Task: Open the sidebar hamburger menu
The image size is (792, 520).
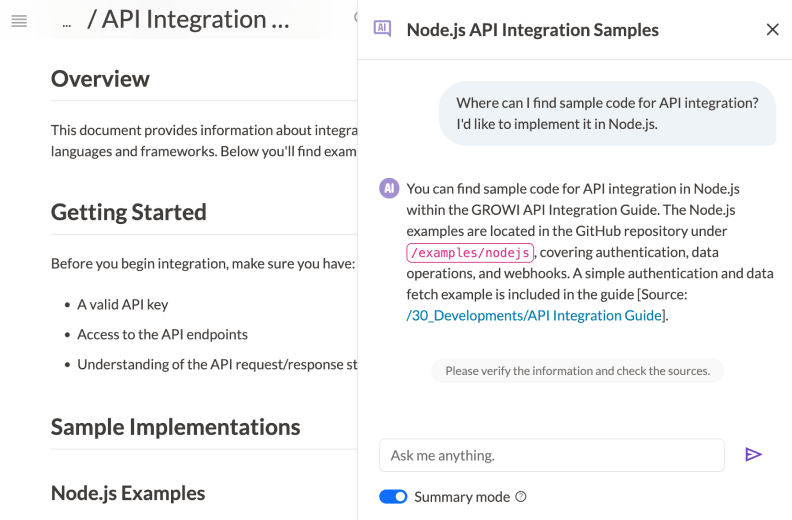Action: tap(19, 21)
